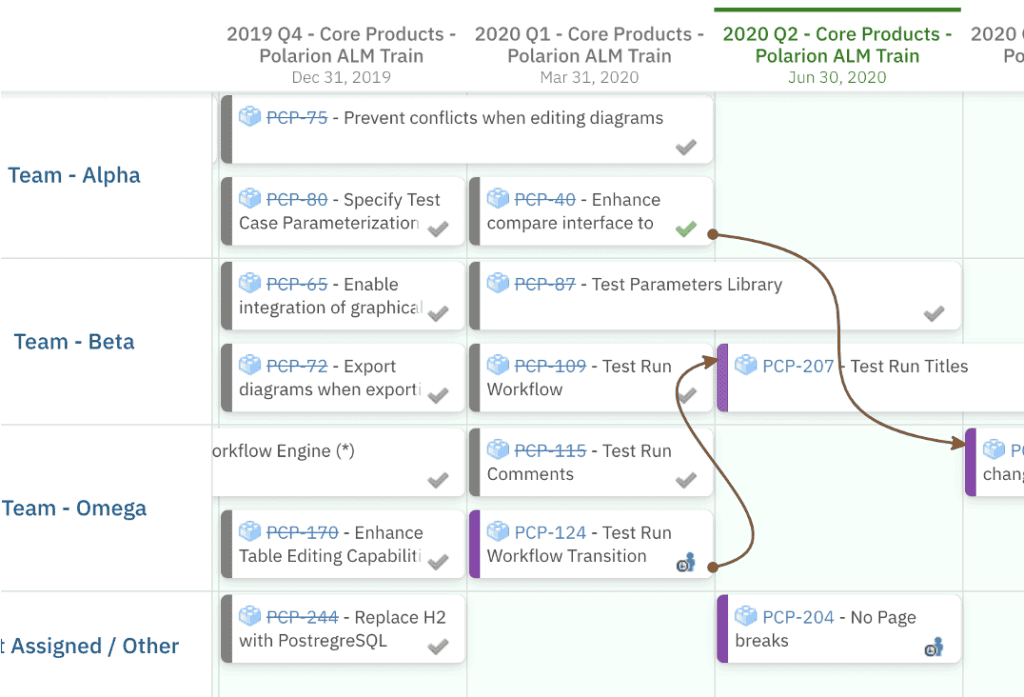Open the PCP-109 work item link

550,366
